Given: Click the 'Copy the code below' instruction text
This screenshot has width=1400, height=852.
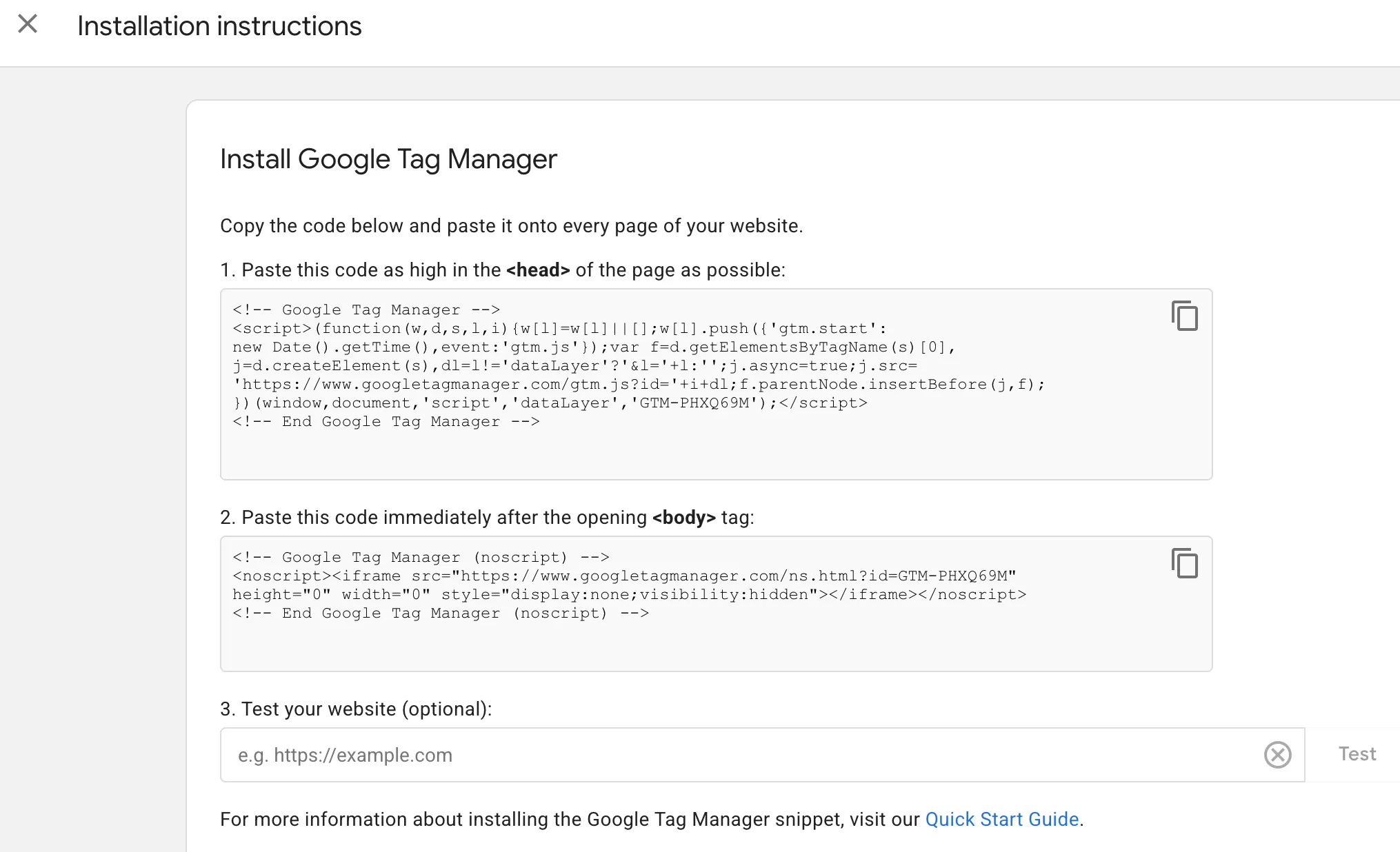Looking at the screenshot, I should point(512,226).
